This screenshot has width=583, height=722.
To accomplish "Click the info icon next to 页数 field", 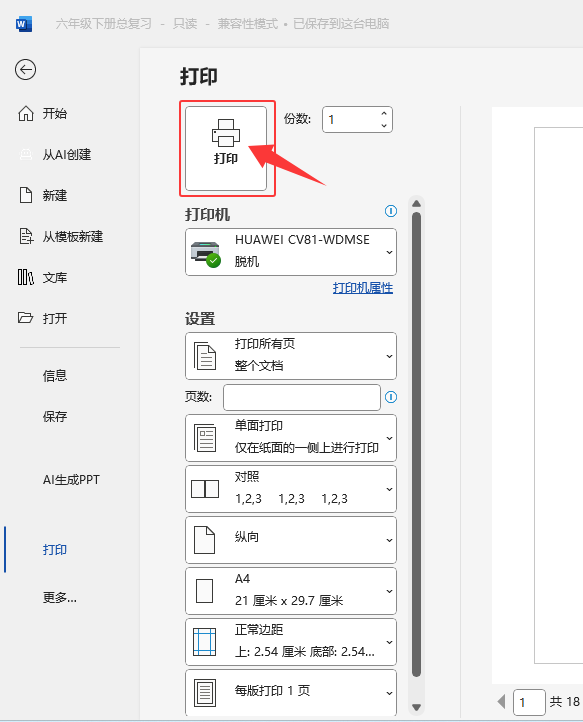I will [x=391, y=397].
